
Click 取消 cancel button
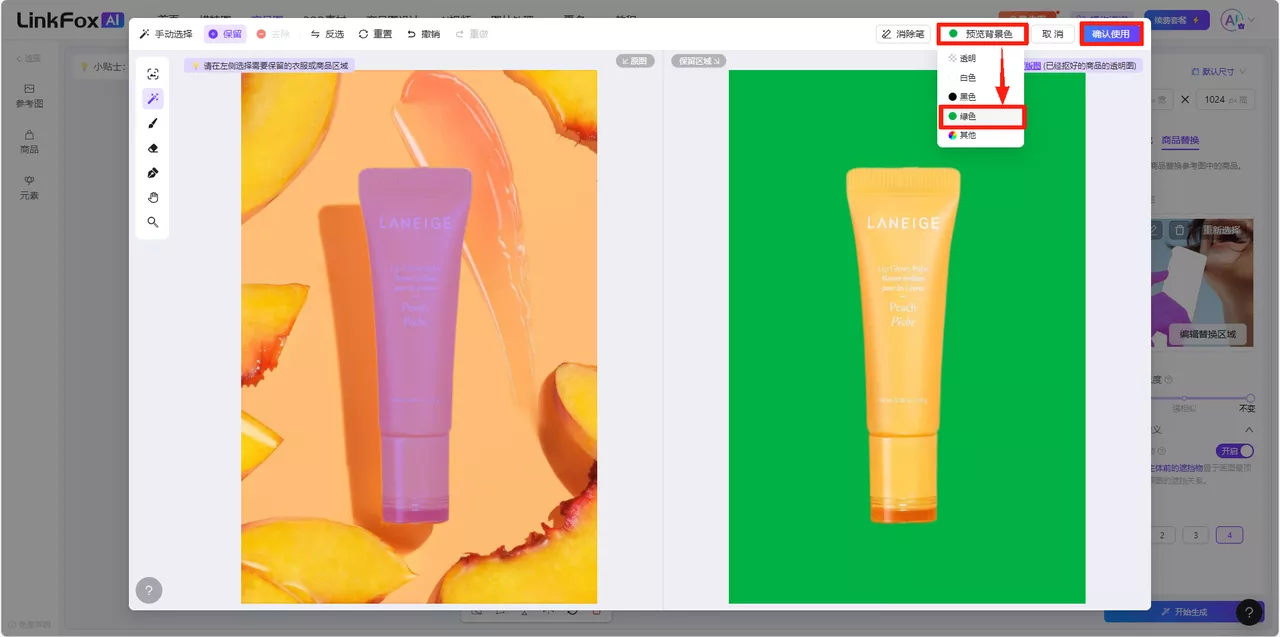1052,34
